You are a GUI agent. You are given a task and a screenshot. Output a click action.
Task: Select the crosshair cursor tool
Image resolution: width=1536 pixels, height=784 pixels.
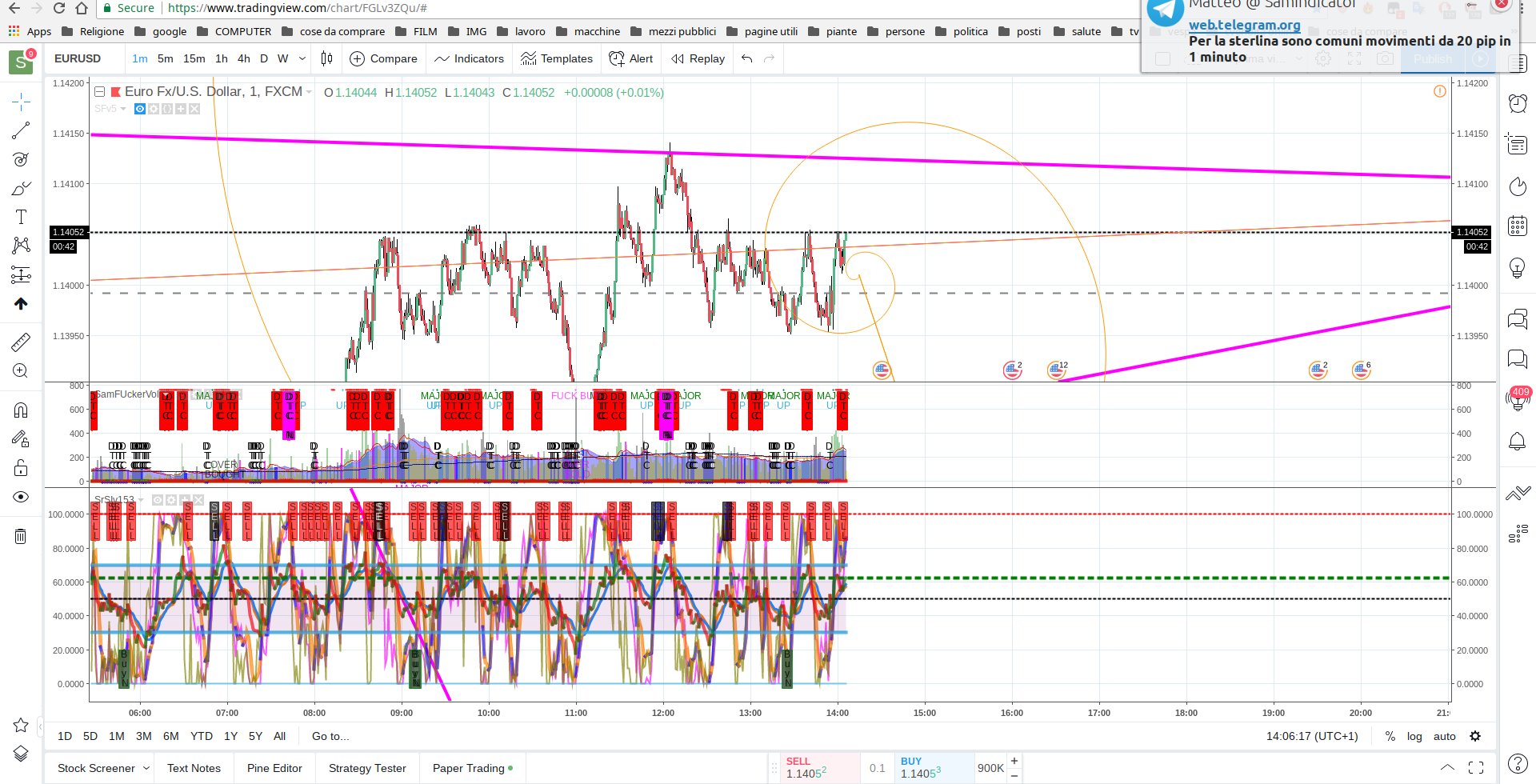pos(21,101)
